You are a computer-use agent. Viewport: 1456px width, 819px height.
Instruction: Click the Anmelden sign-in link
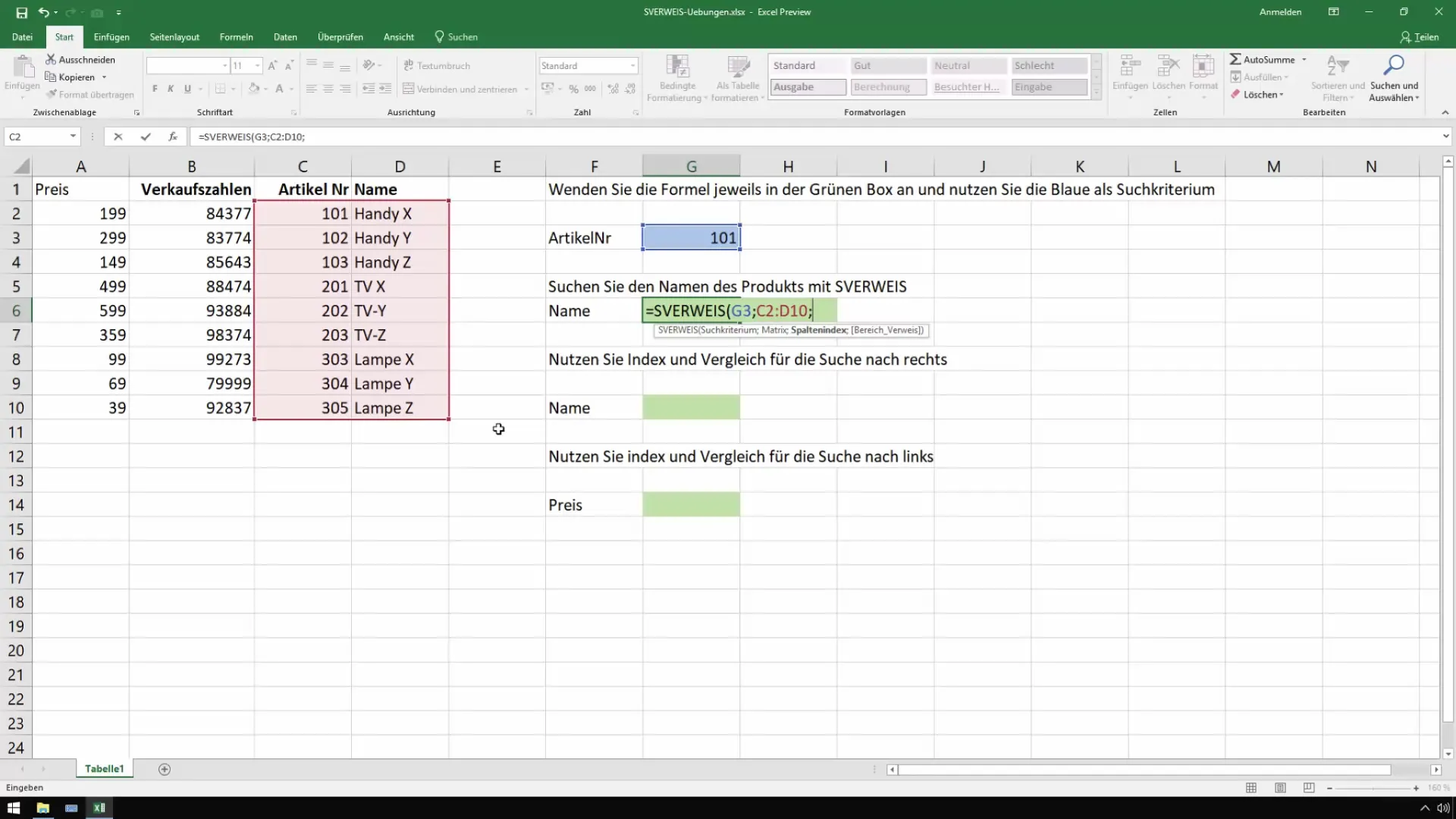tap(1280, 12)
